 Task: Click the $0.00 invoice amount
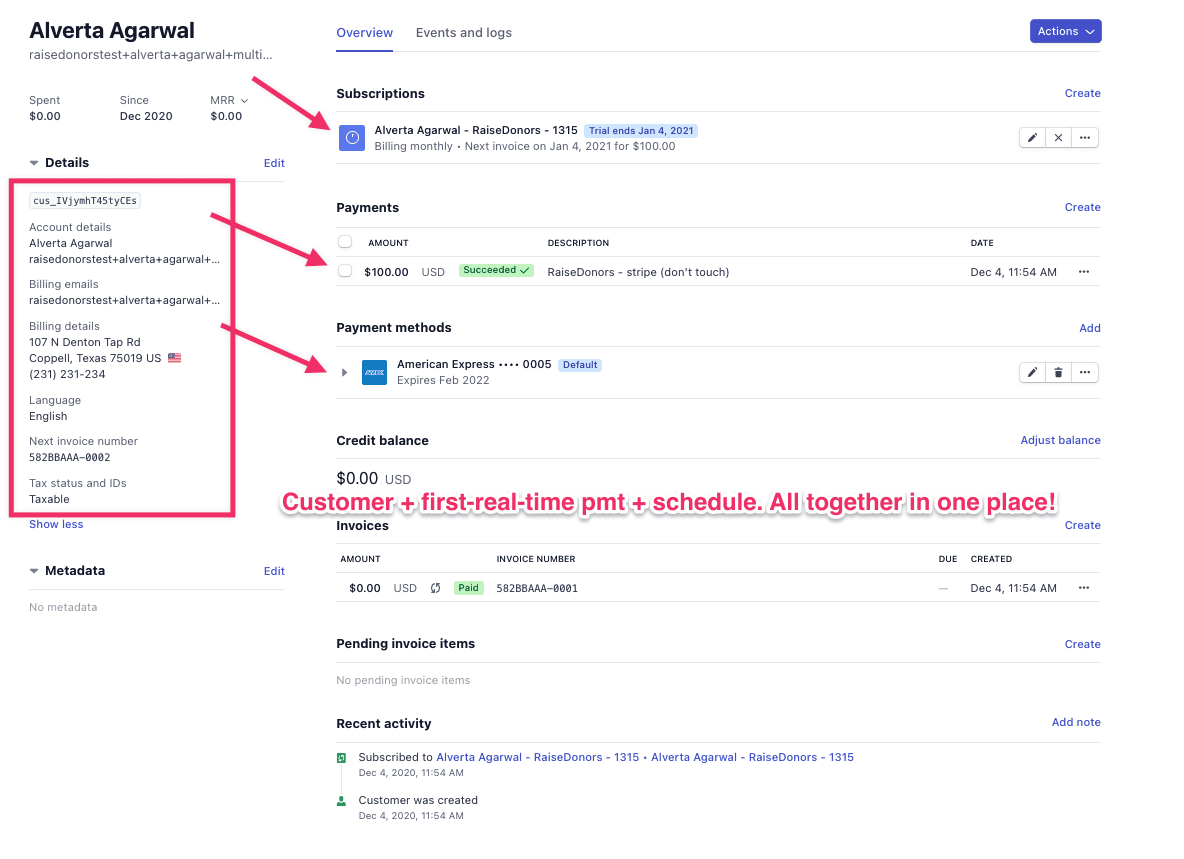(x=365, y=588)
